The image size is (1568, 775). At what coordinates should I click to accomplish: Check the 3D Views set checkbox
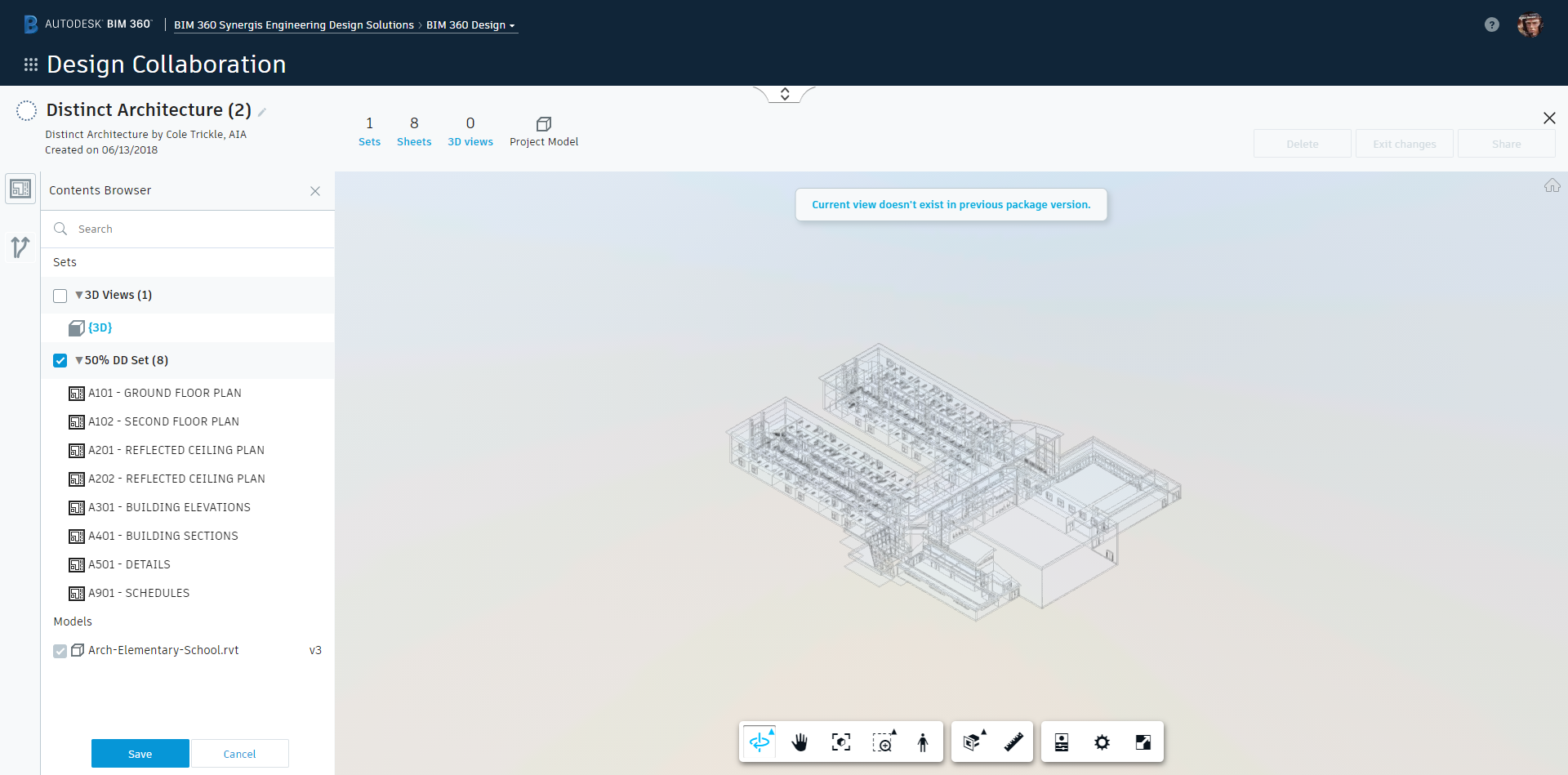pos(60,296)
